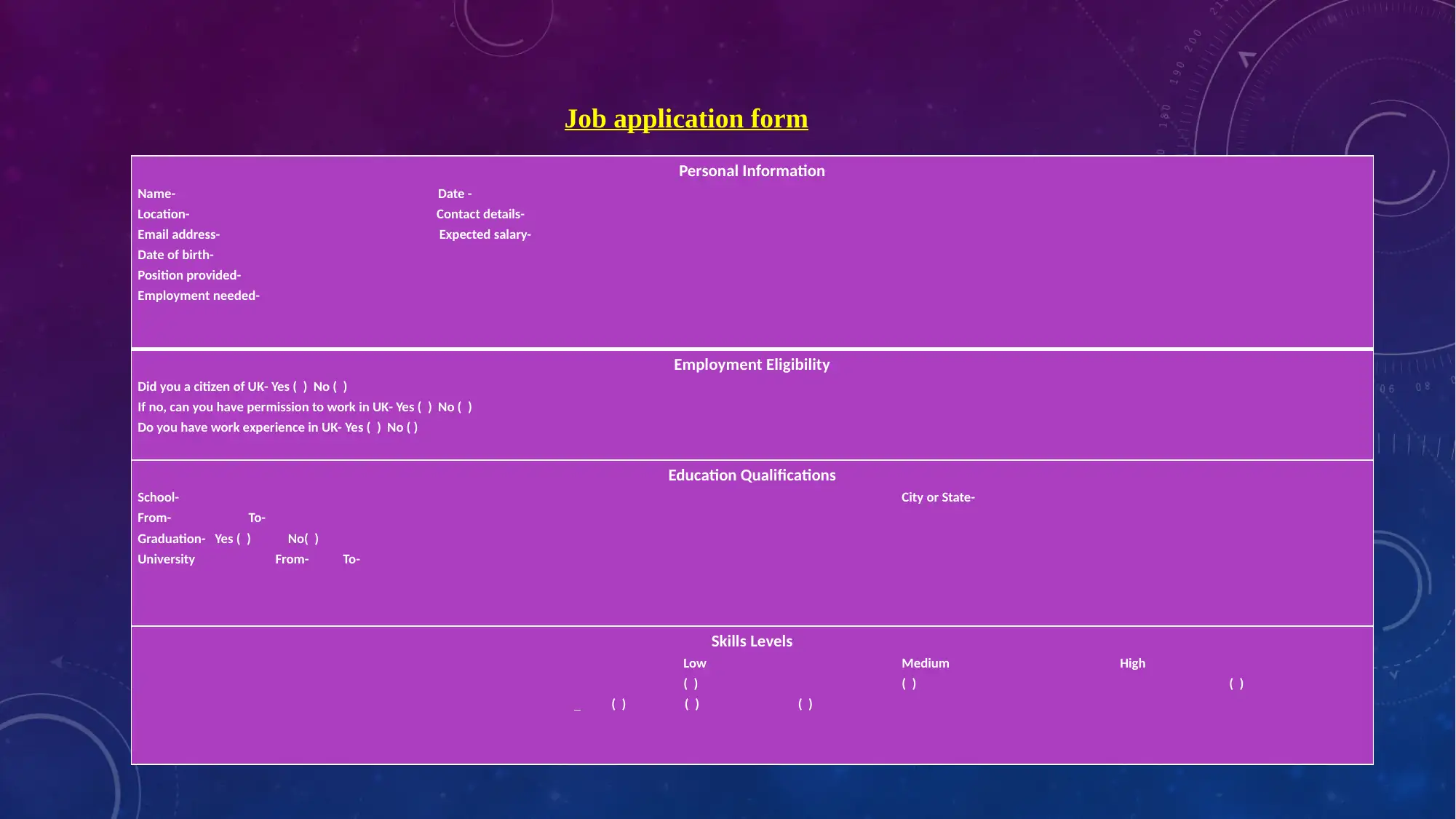Check No for citizen of UK
The width and height of the screenshot is (1456, 819).
340,387
